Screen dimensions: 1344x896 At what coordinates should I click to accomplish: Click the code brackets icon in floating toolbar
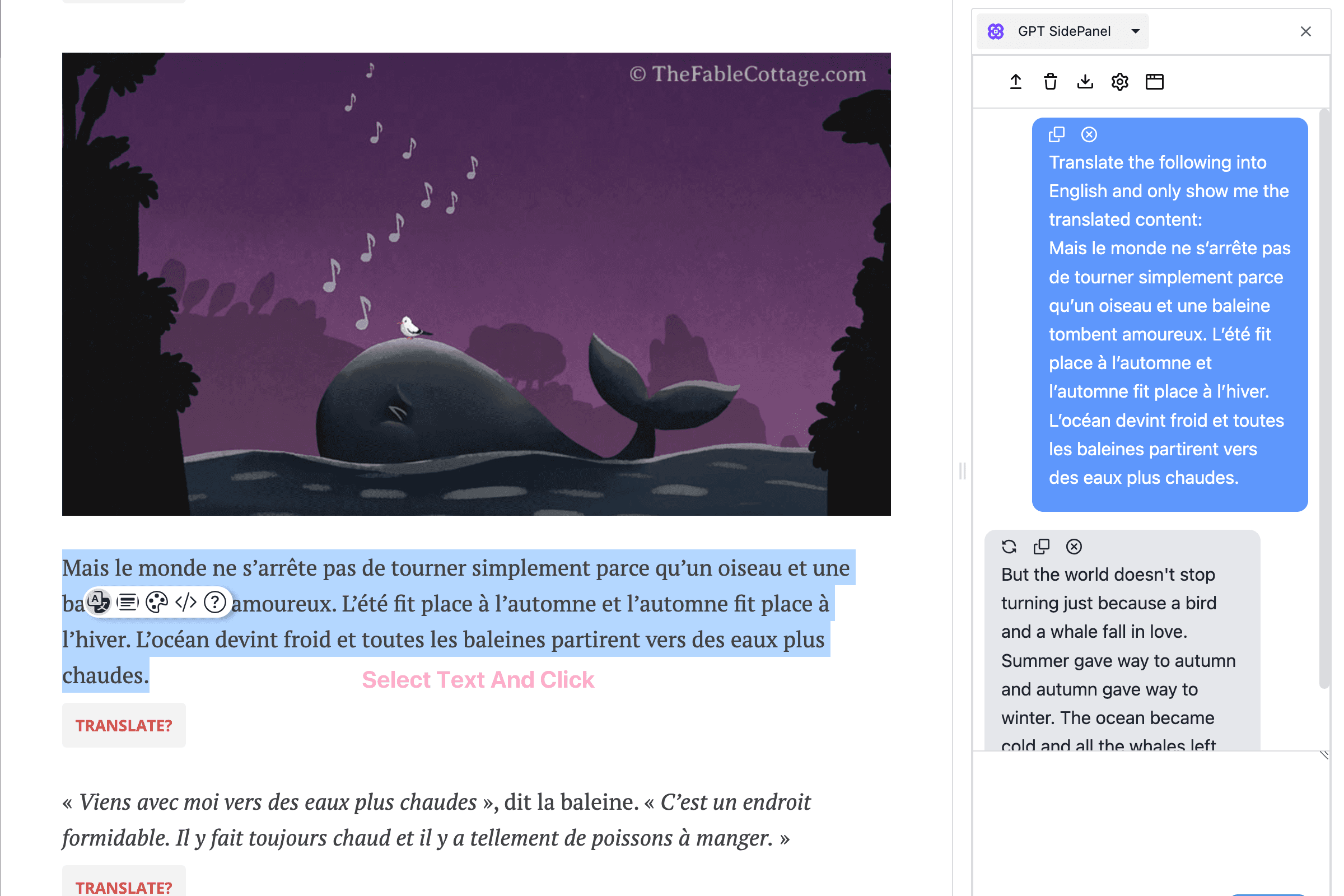tap(186, 603)
